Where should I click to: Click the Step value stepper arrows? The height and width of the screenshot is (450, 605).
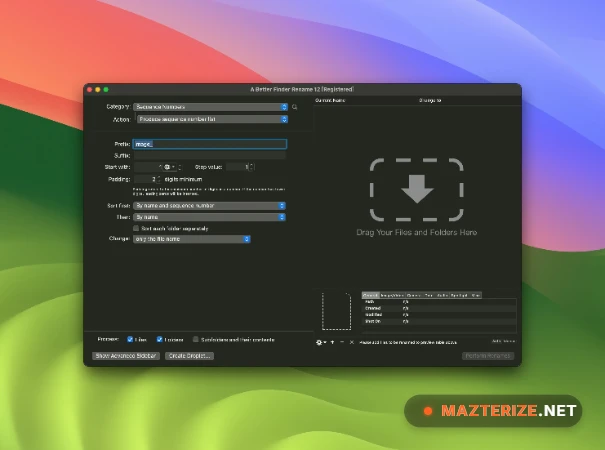pyautogui.click(x=252, y=167)
